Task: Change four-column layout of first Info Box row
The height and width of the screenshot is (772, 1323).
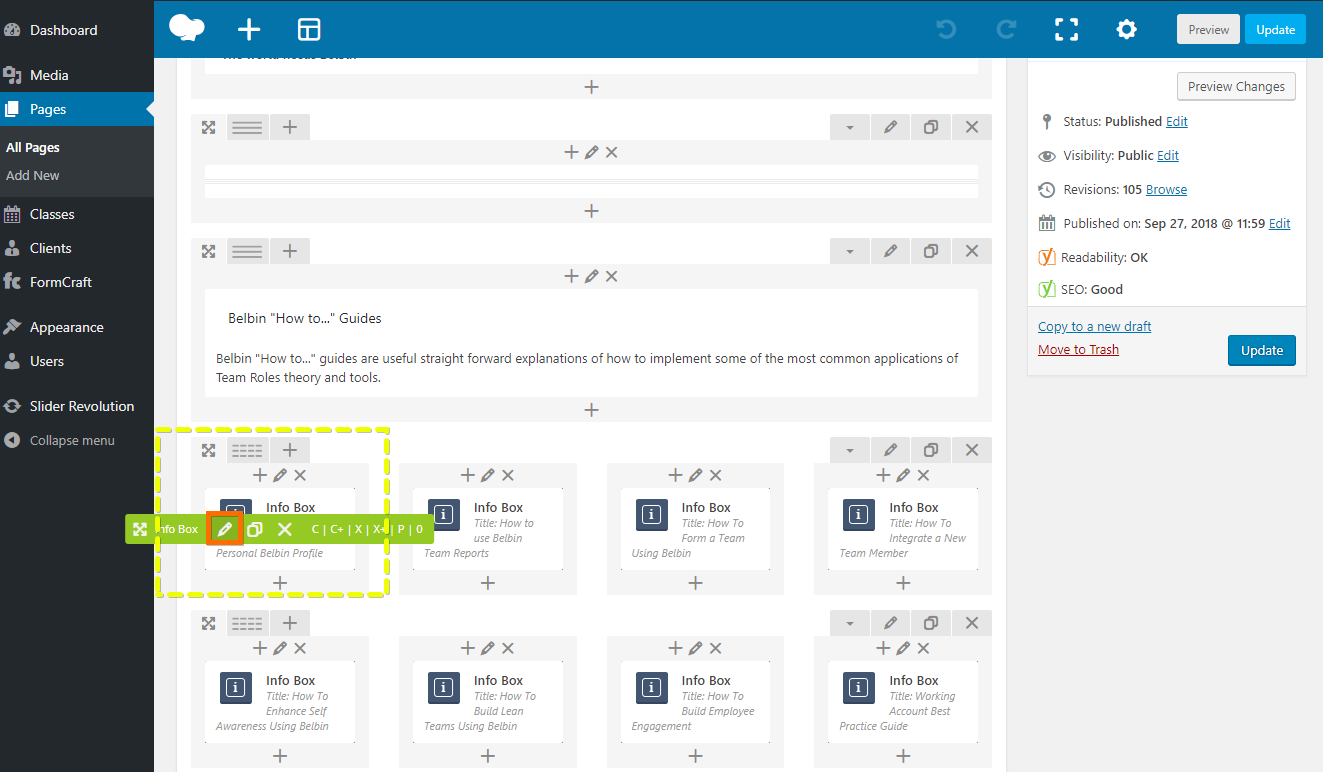Action: click(x=247, y=450)
